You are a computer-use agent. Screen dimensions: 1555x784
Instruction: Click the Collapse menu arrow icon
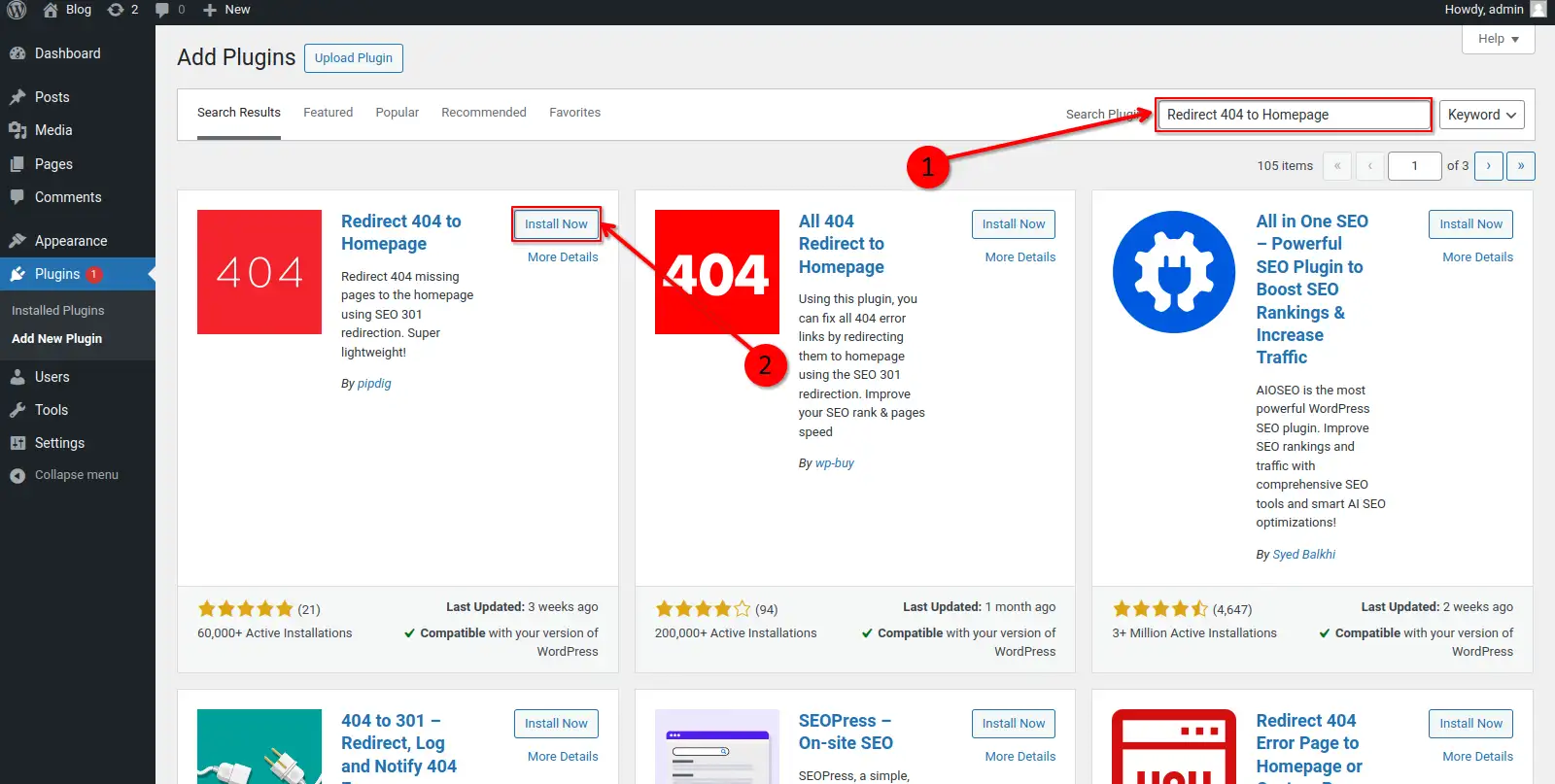(x=17, y=475)
